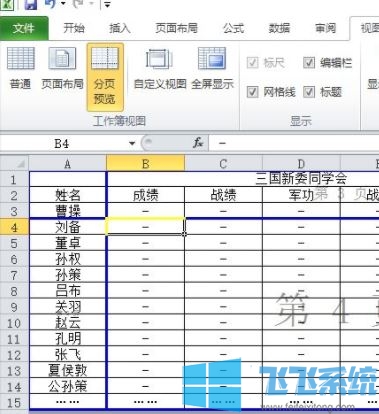Switch to the 页面布局 ribbon tab

[x=176, y=28]
